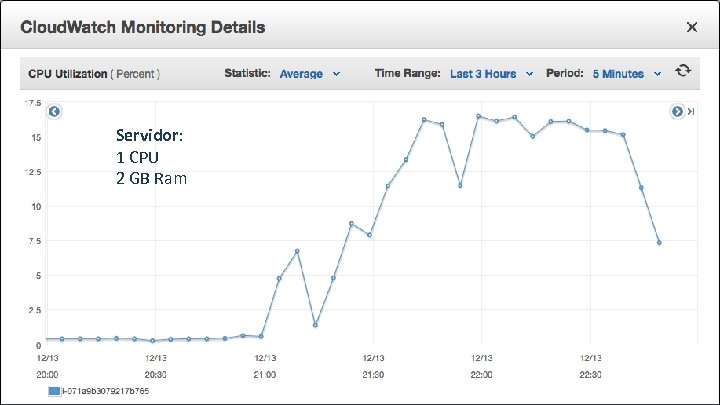This screenshot has width=720, height=405.
Task: Click the last data point near 7.5
Action: 659,242
